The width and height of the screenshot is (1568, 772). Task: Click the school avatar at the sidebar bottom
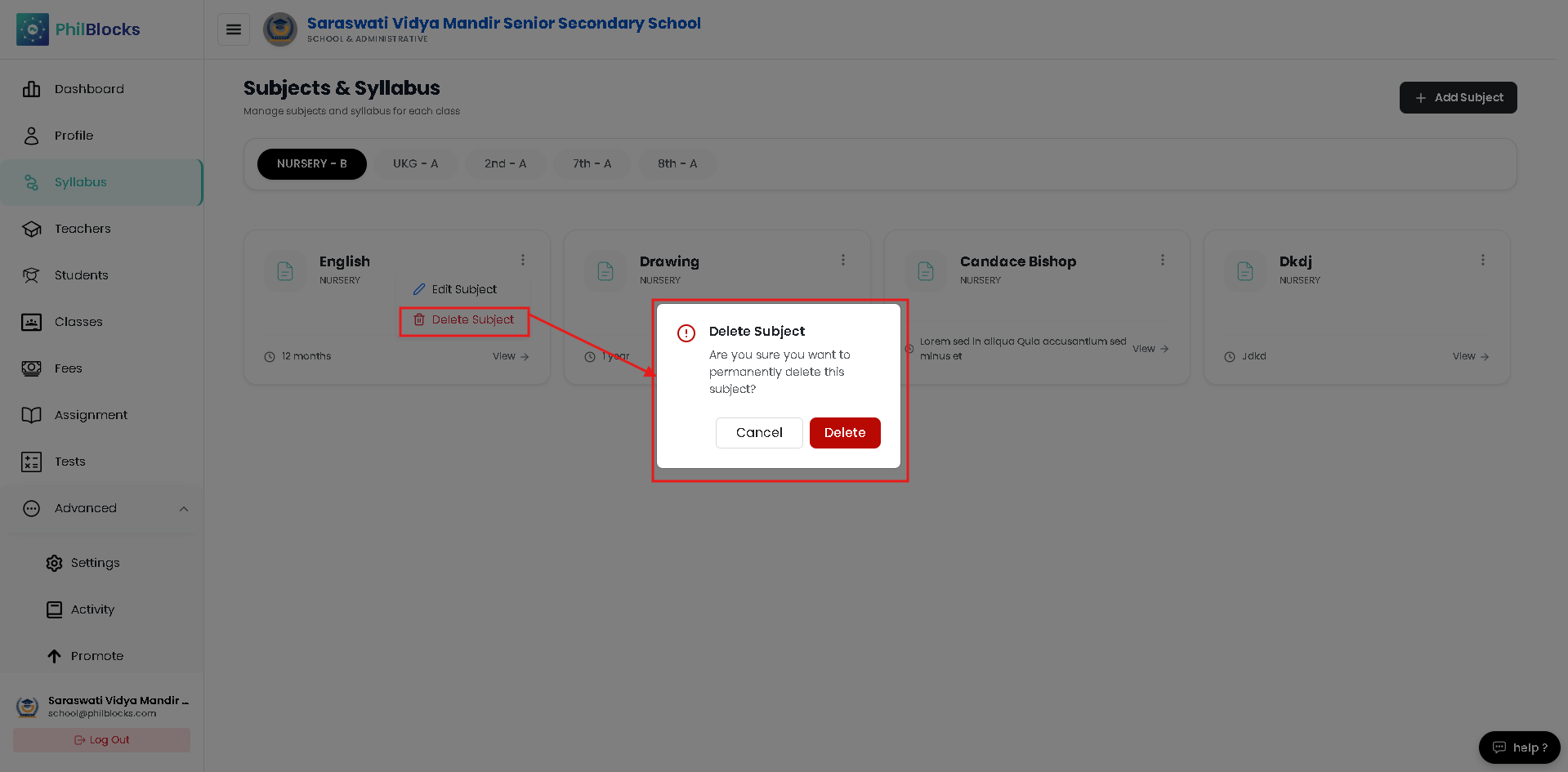coord(28,707)
